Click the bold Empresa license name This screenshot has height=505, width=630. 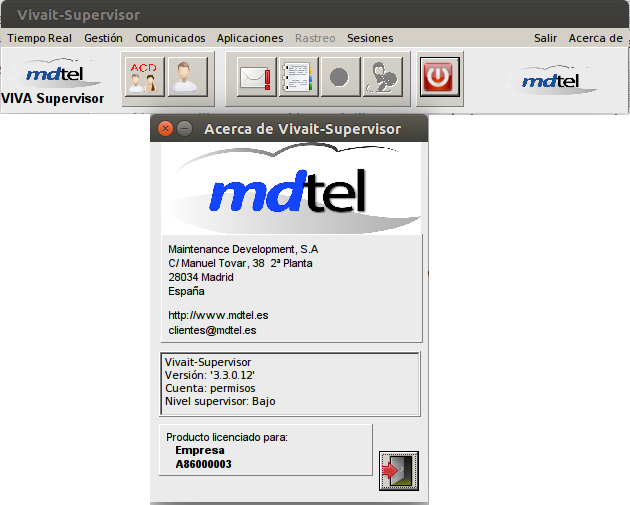point(200,450)
